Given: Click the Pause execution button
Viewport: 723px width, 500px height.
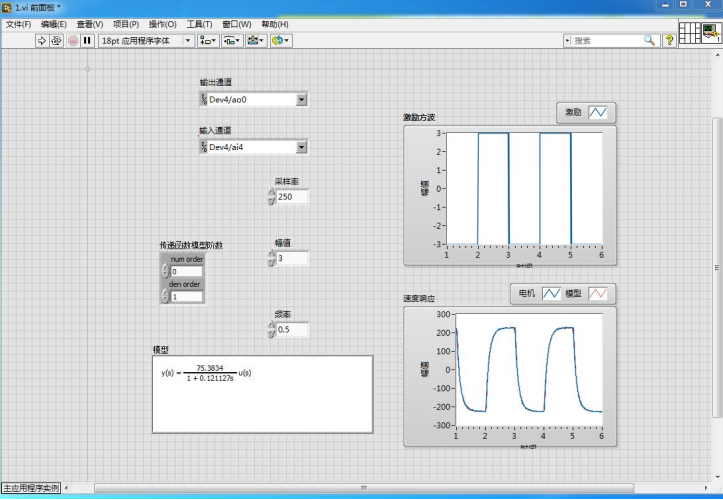Looking at the screenshot, I should coord(87,41).
